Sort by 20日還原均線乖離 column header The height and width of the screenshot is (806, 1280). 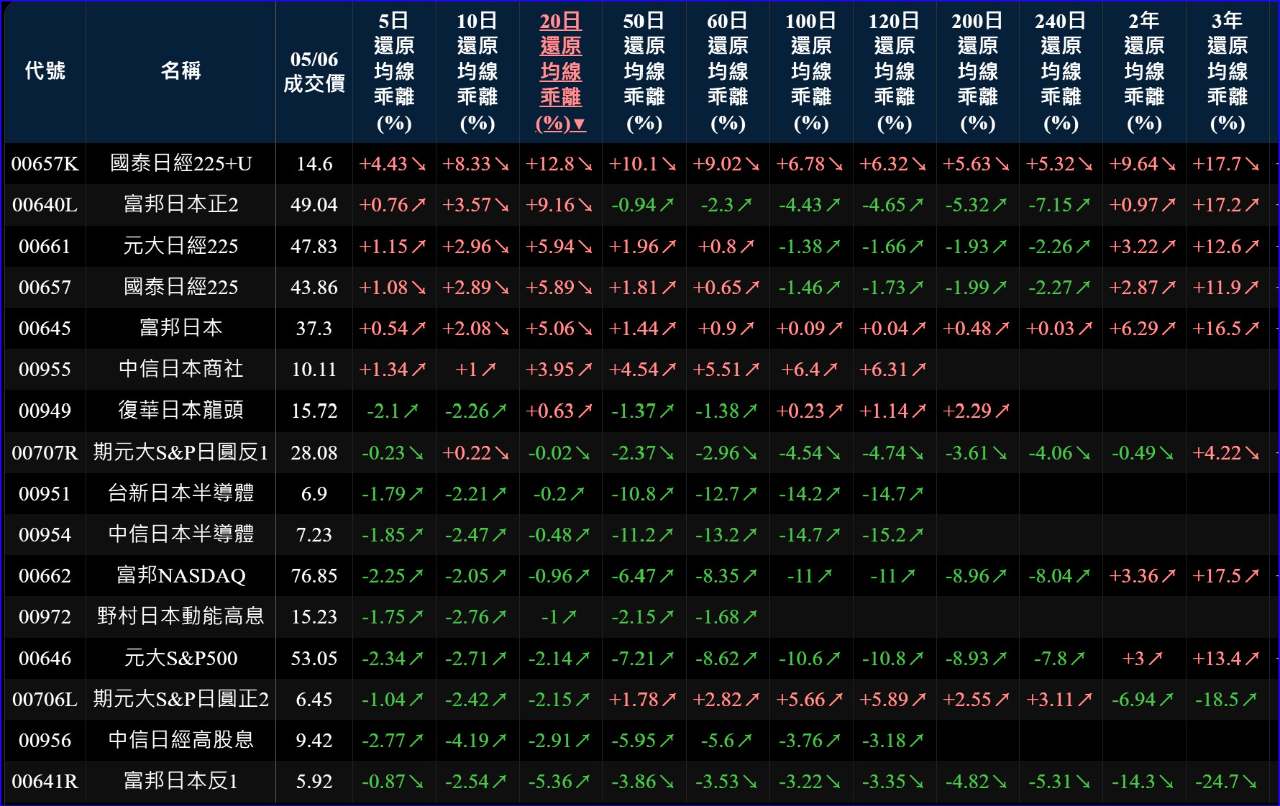[561, 72]
